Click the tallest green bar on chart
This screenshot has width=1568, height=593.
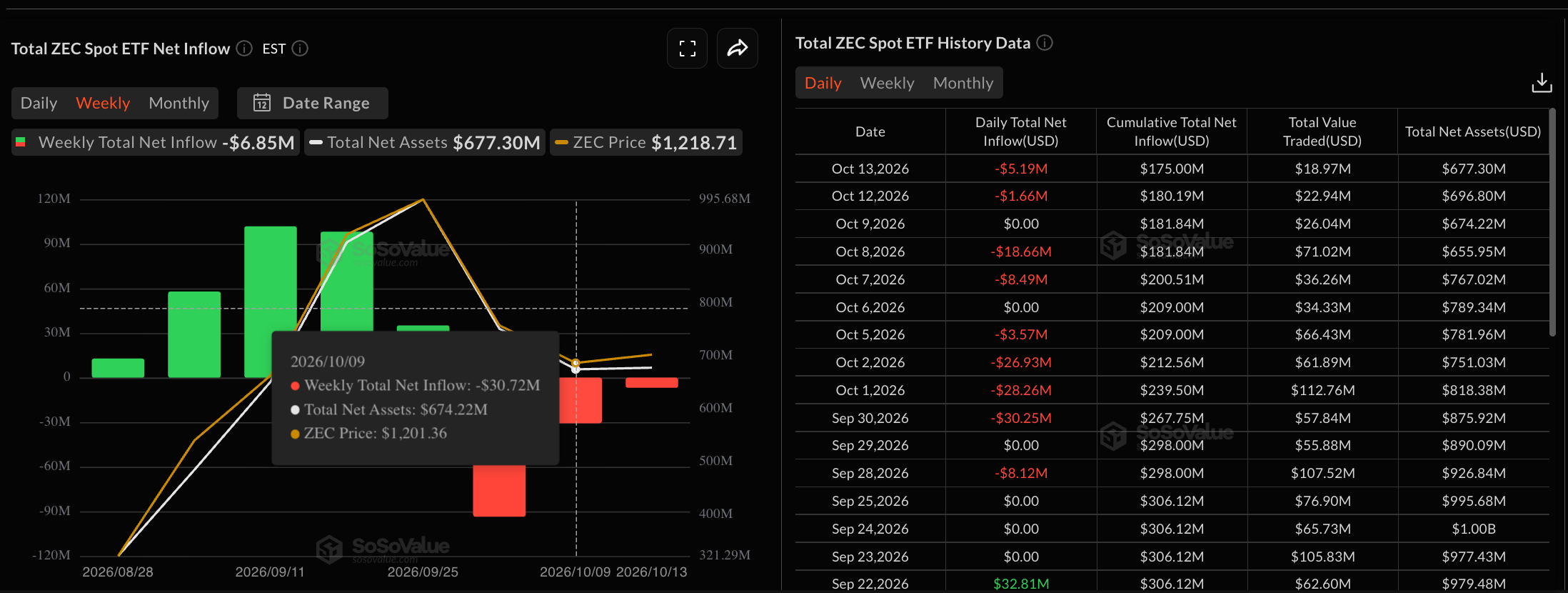pyautogui.click(x=270, y=302)
